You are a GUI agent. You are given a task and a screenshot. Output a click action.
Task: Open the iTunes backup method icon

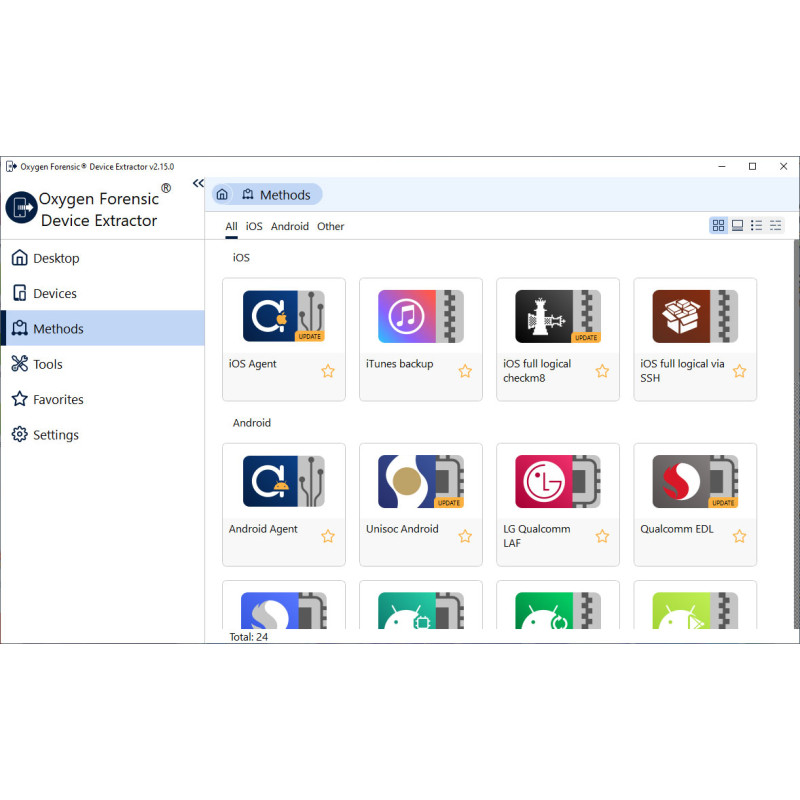click(x=420, y=316)
